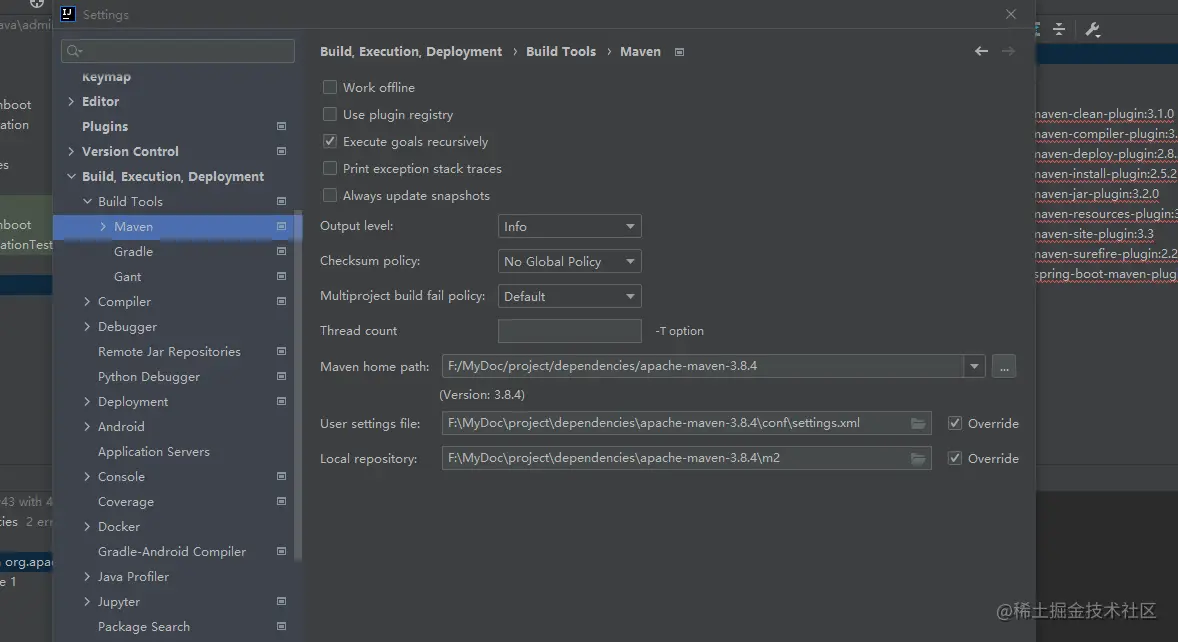1178x642 pixels.
Task: Expand the Editor settings node
Action: 71,101
